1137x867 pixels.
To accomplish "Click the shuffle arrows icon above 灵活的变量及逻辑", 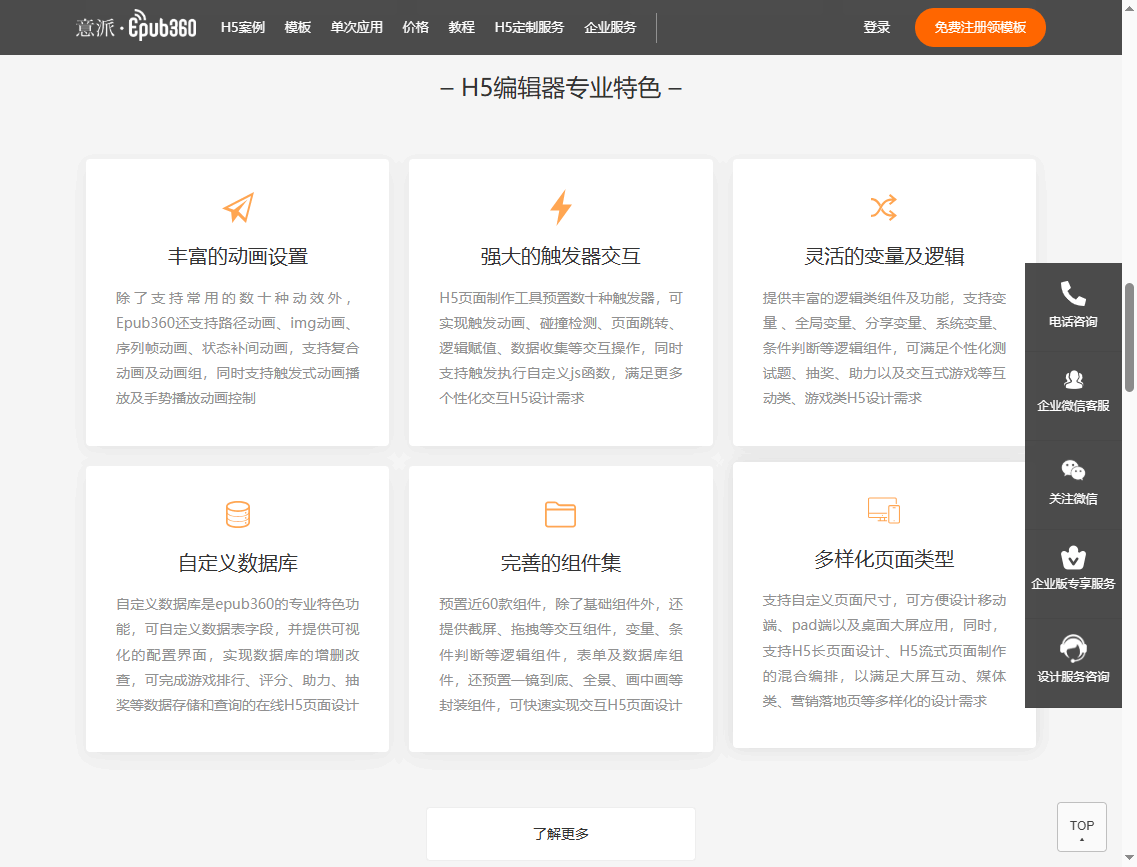I will click(x=884, y=208).
